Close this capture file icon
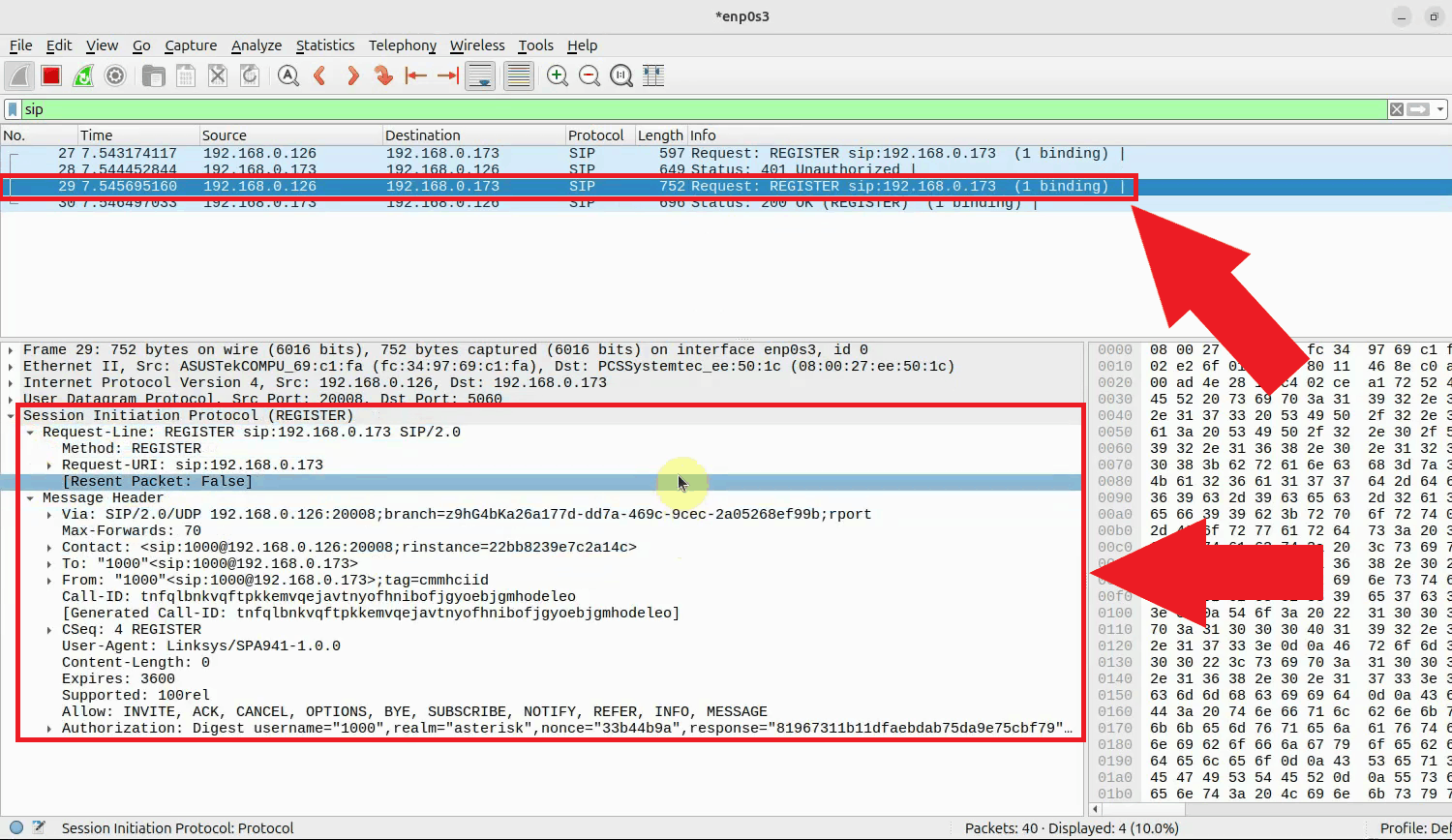Image resolution: width=1452 pixels, height=840 pixels. [218, 75]
